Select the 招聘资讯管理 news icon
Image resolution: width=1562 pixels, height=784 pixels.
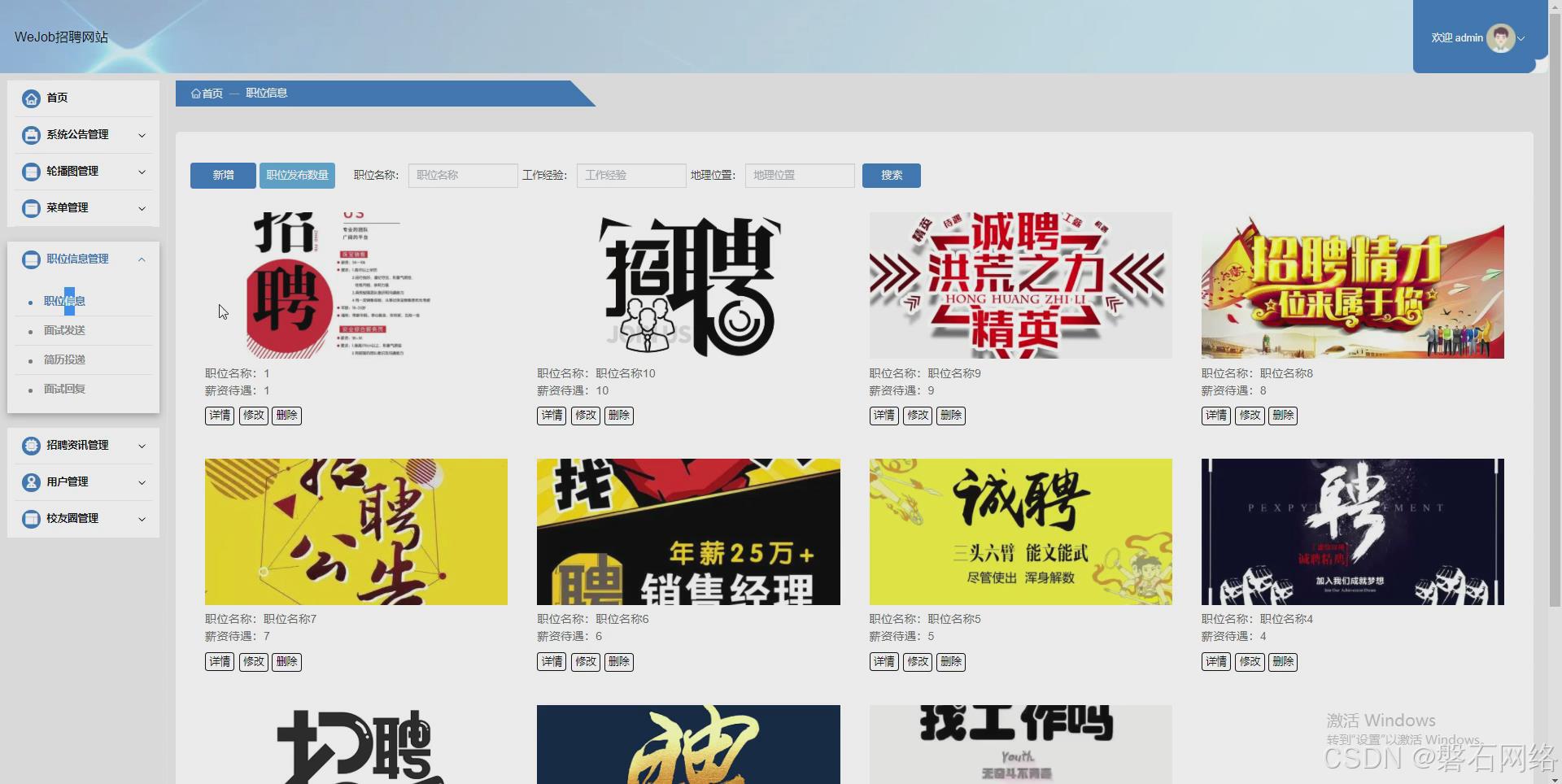[x=31, y=445]
